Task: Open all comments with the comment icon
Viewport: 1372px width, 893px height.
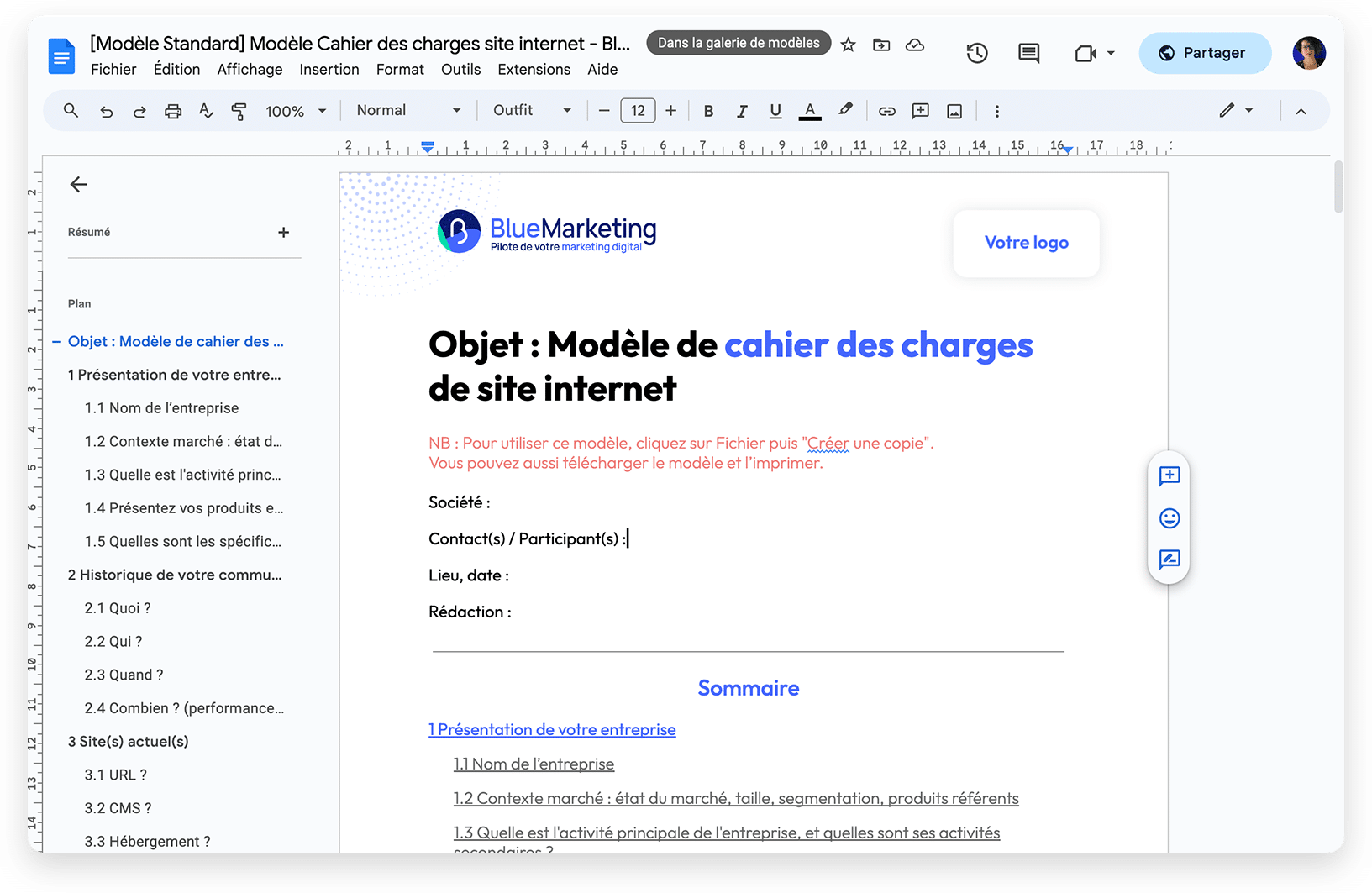Action: [1028, 52]
